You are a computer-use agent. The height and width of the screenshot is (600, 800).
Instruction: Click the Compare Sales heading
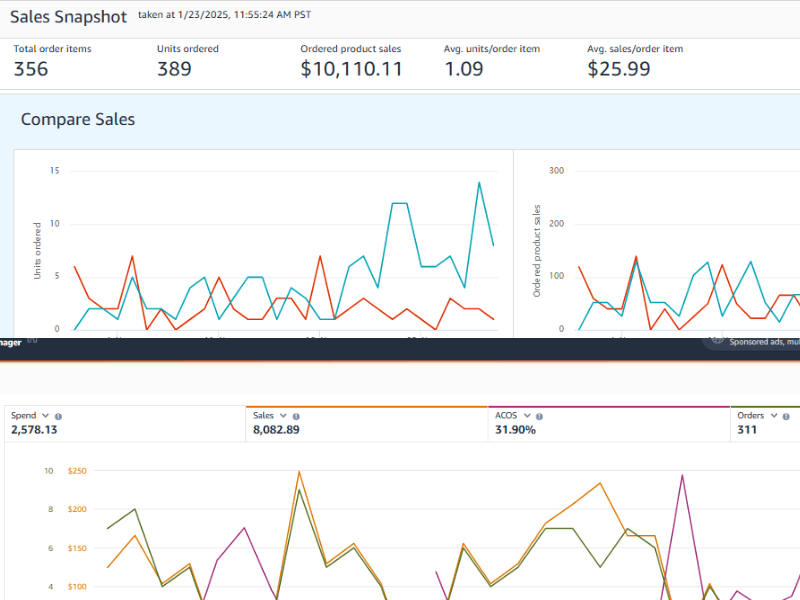point(78,119)
